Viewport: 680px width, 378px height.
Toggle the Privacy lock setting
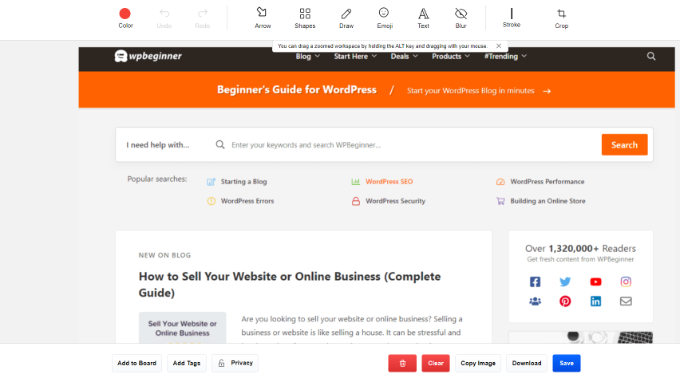(235, 363)
